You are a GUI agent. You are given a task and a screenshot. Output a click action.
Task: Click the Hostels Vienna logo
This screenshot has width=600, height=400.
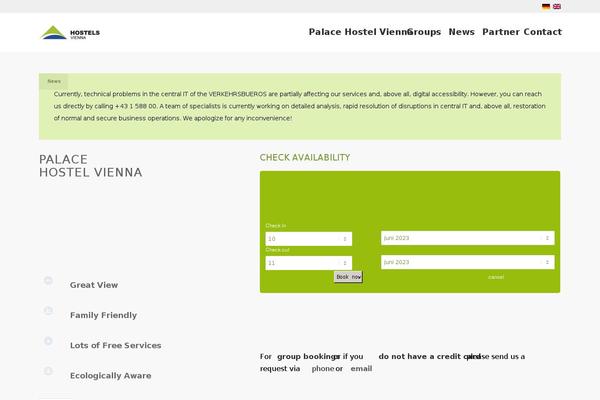tap(70, 33)
